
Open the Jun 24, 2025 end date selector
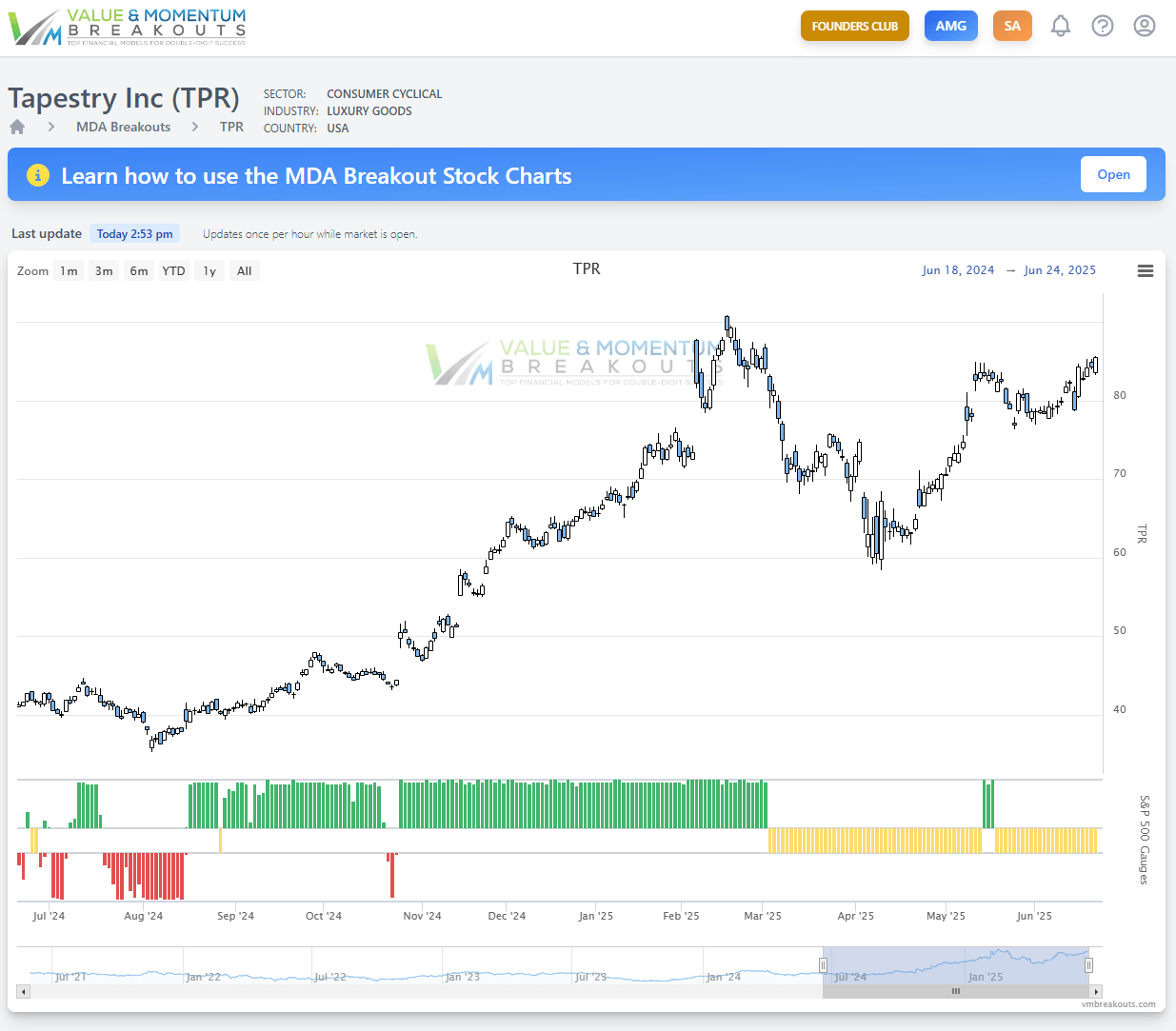click(x=1060, y=269)
